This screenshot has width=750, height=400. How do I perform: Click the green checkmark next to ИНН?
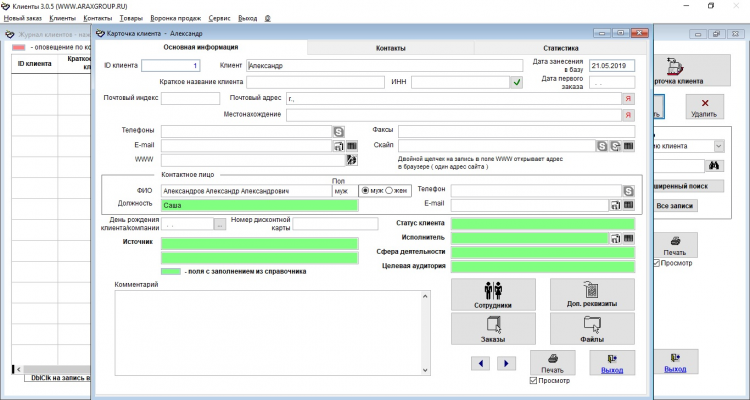tap(517, 82)
